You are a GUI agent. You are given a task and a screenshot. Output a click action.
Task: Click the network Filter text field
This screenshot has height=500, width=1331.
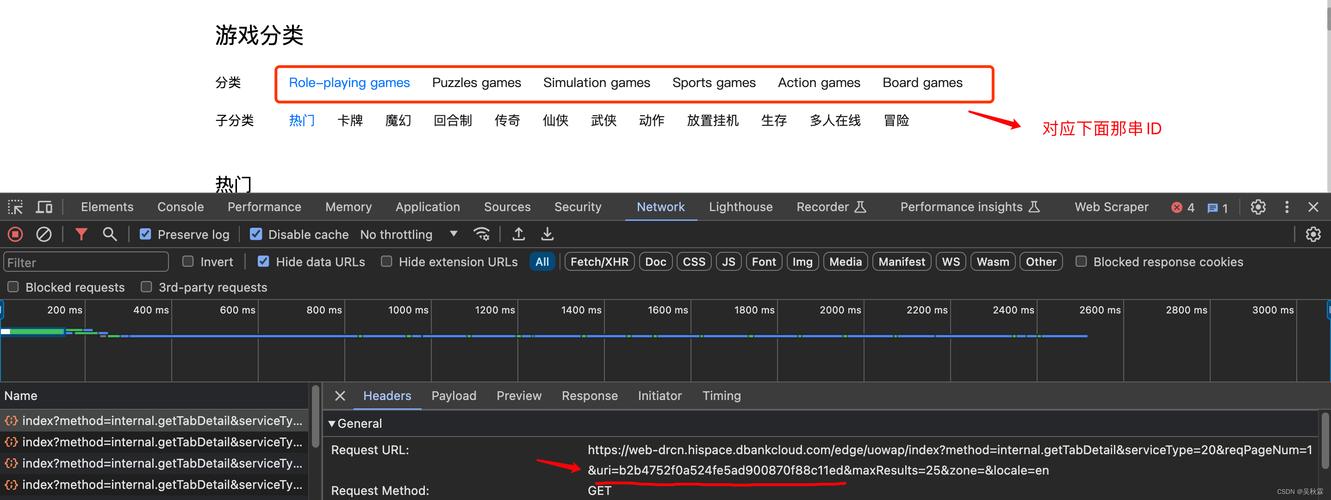[86, 262]
